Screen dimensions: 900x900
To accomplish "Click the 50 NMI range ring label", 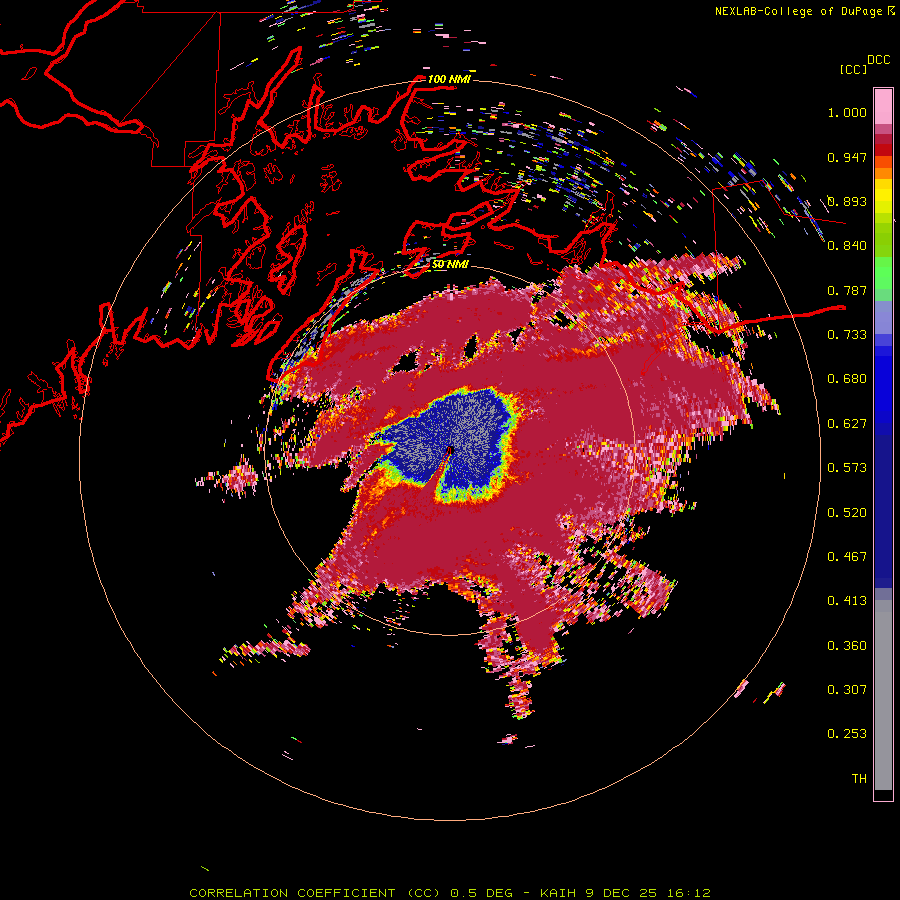I will [x=450, y=265].
